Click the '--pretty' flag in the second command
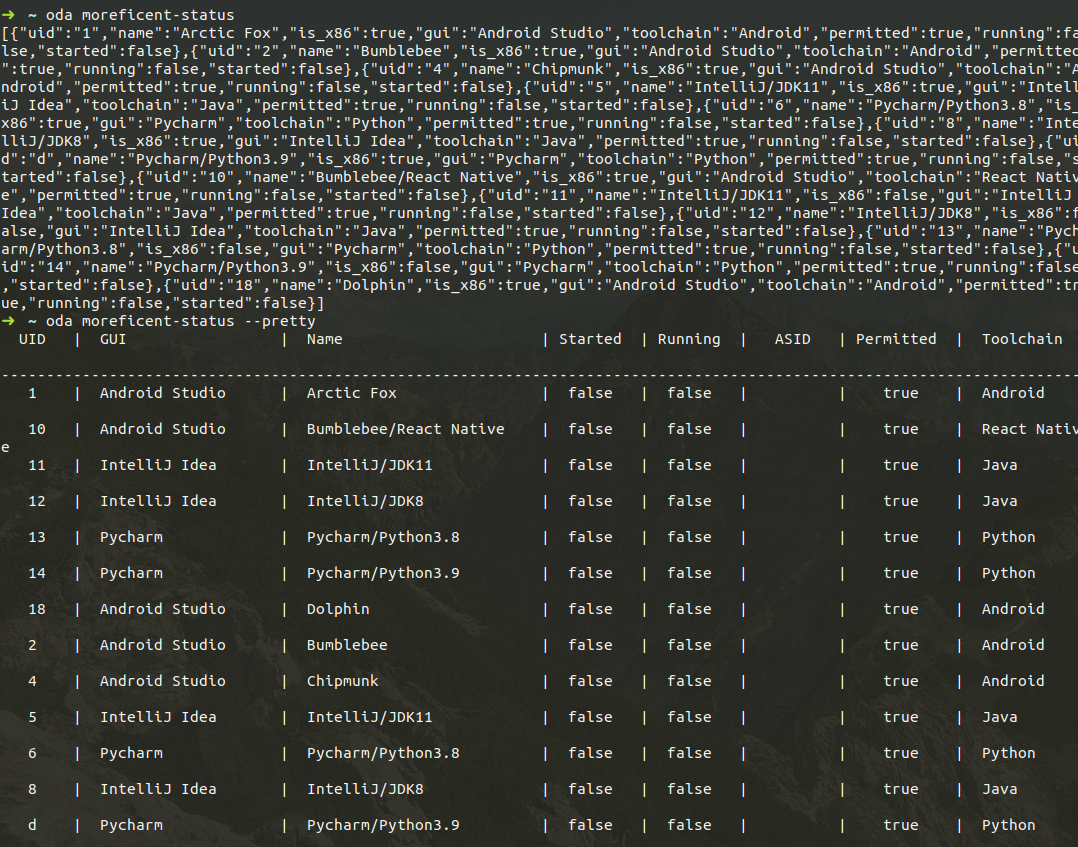Screen dimensions: 1078x847 tap(284, 321)
